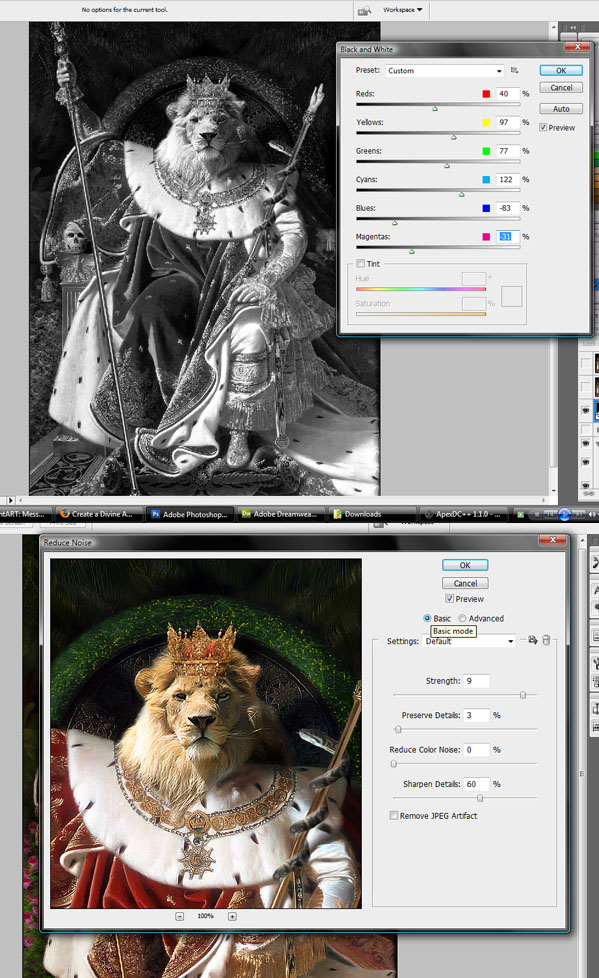The width and height of the screenshot is (599, 978).
Task: Click Auto button in Black and White dialog
Action: (x=561, y=109)
